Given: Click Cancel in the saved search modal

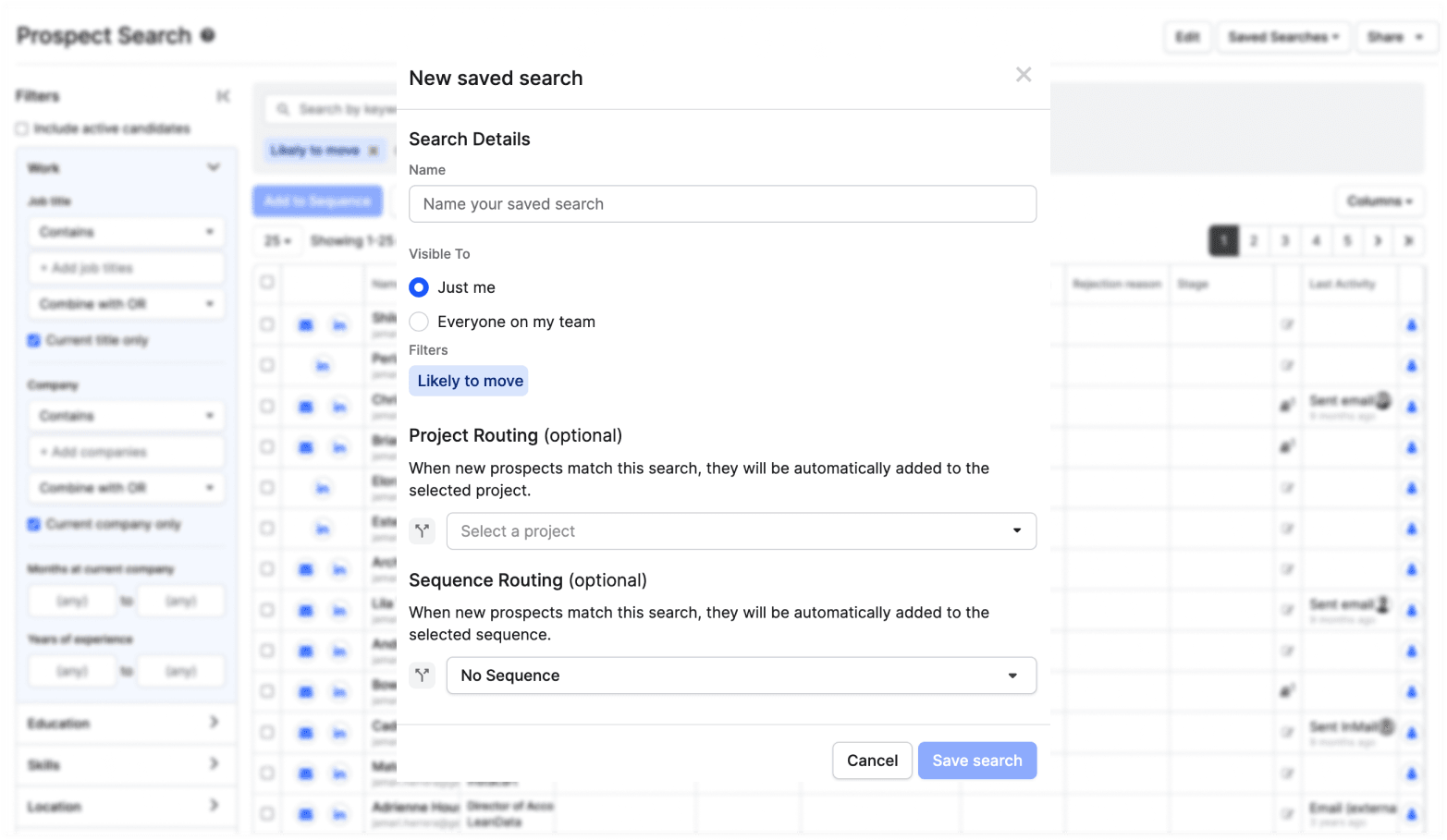Looking at the screenshot, I should (x=872, y=760).
